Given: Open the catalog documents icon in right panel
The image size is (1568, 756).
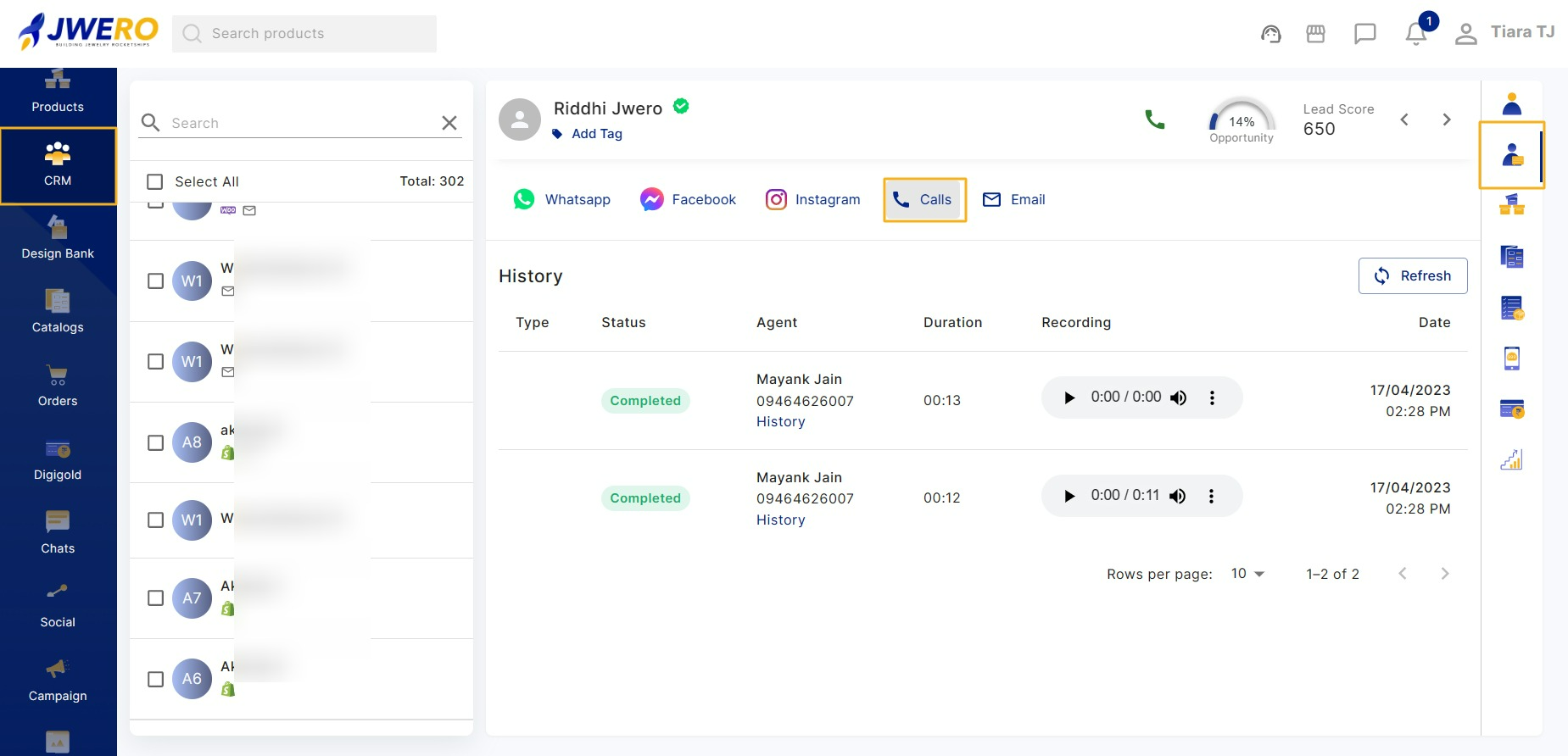Looking at the screenshot, I should tap(1512, 256).
